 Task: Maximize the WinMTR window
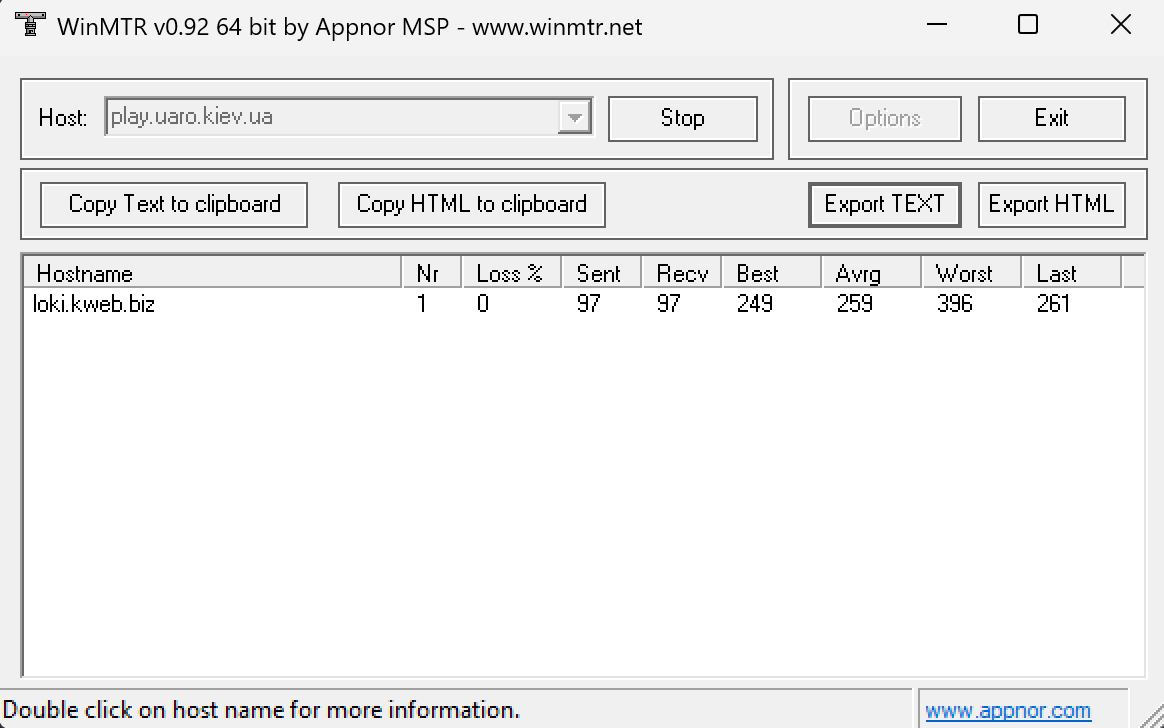click(1027, 24)
